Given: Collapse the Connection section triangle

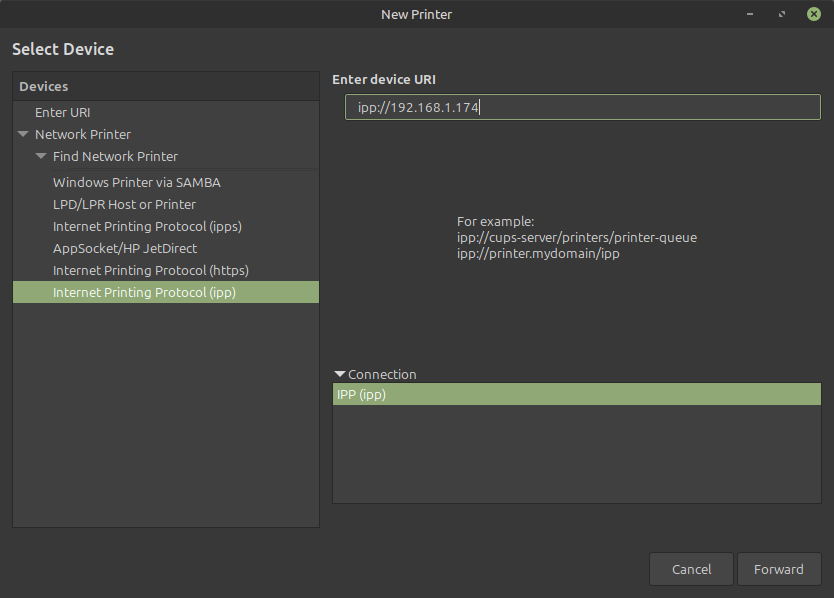Looking at the screenshot, I should click(340, 374).
